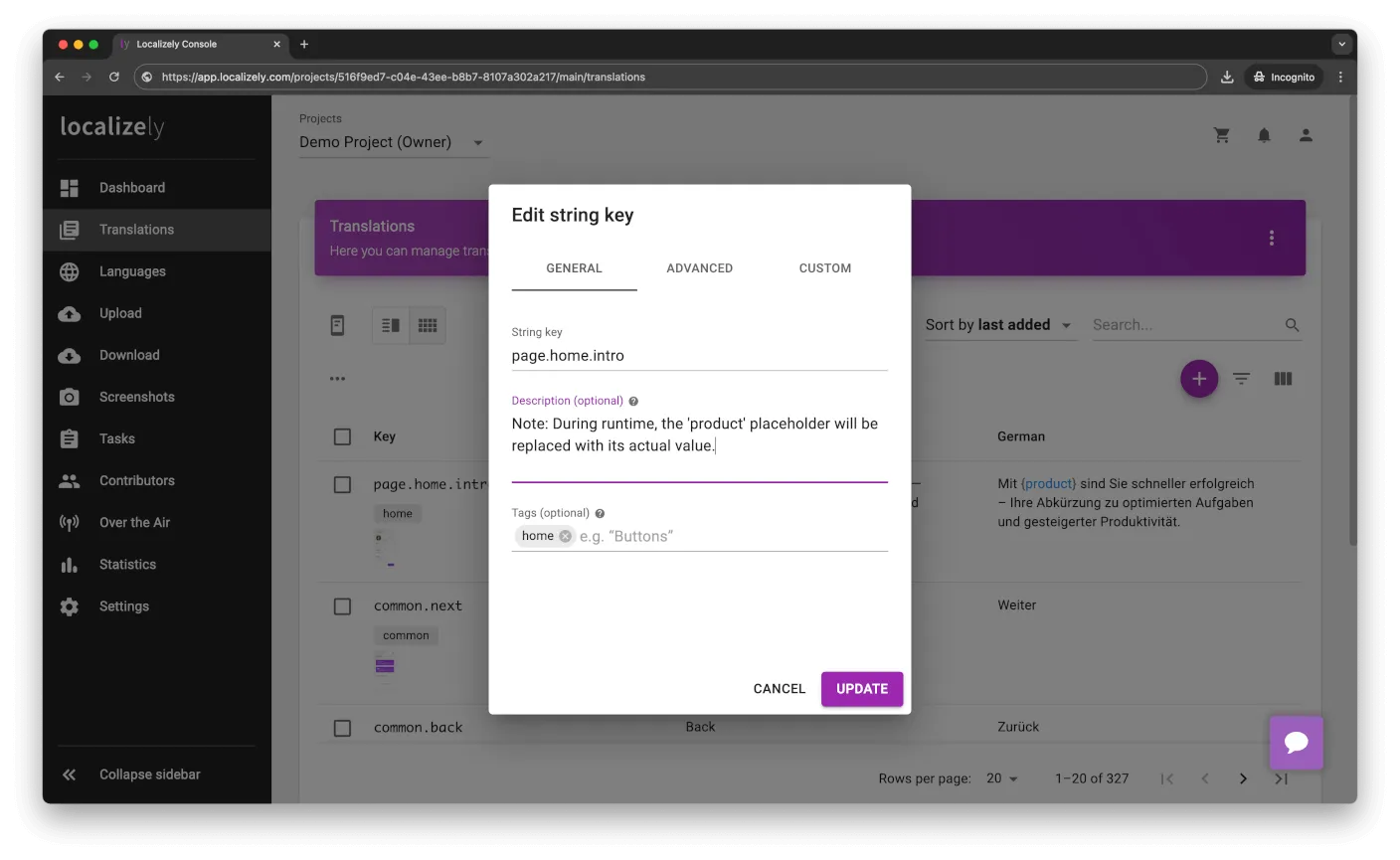Click the localizely logo
The height and width of the screenshot is (860, 1400).
[112, 126]
